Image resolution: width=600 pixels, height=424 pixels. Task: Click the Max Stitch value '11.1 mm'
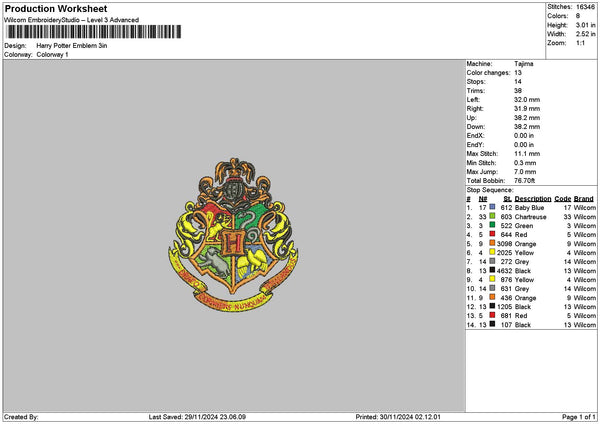[x=527, y=153]
